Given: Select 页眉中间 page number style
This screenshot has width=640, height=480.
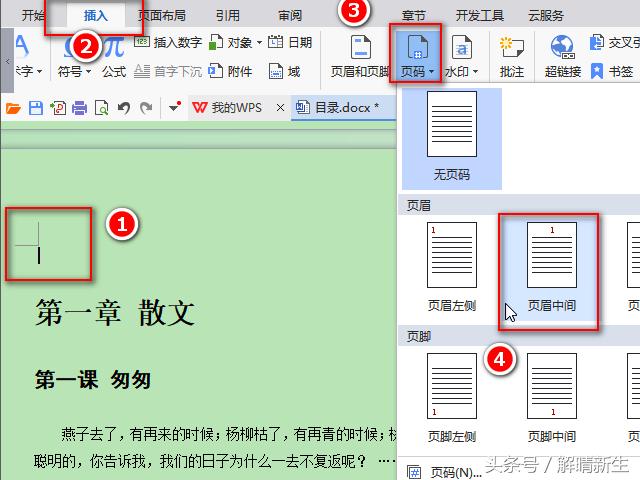Looking at the screenshot, I should pos(552,267).
